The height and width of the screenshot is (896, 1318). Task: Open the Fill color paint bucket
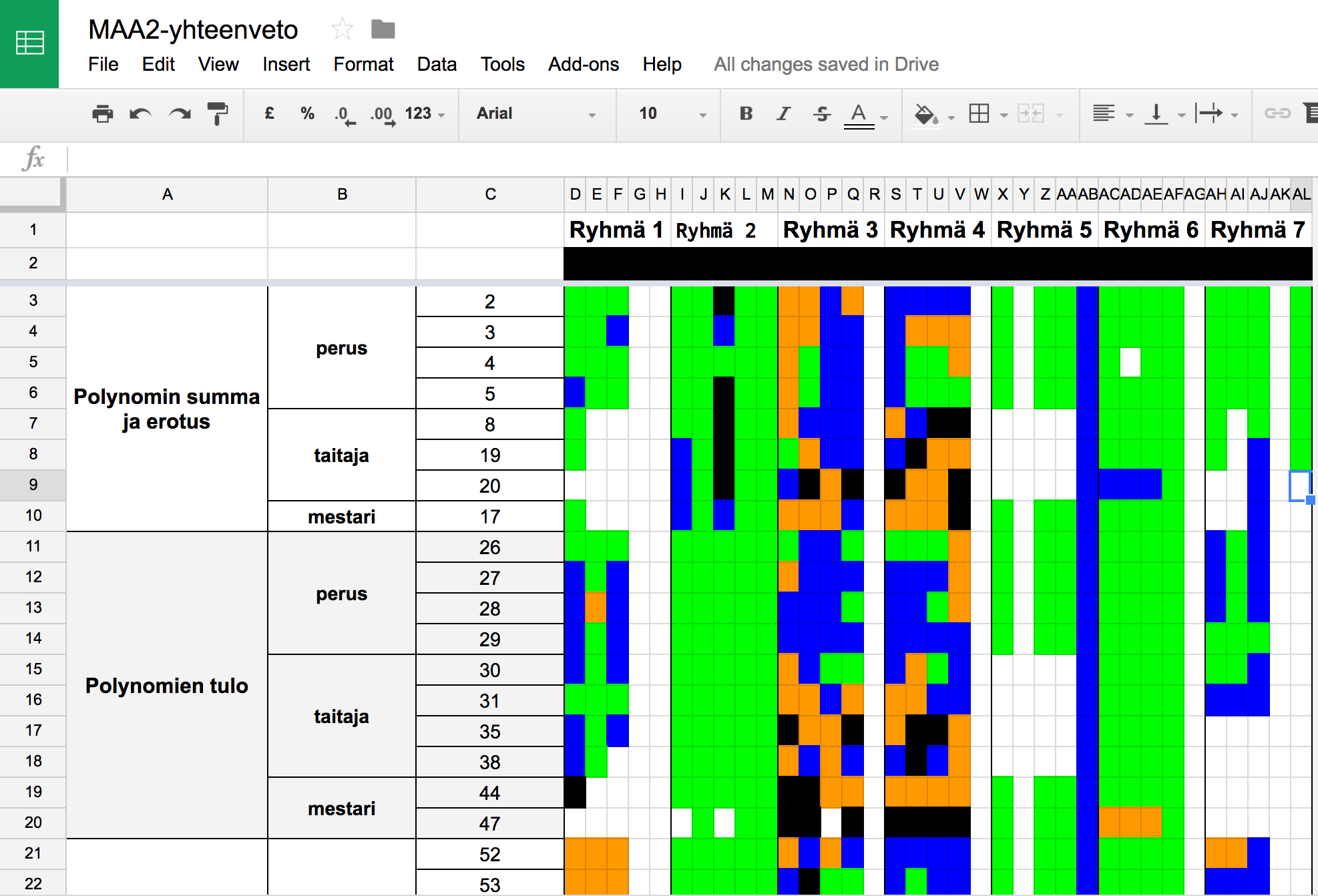tap(925, 114)
